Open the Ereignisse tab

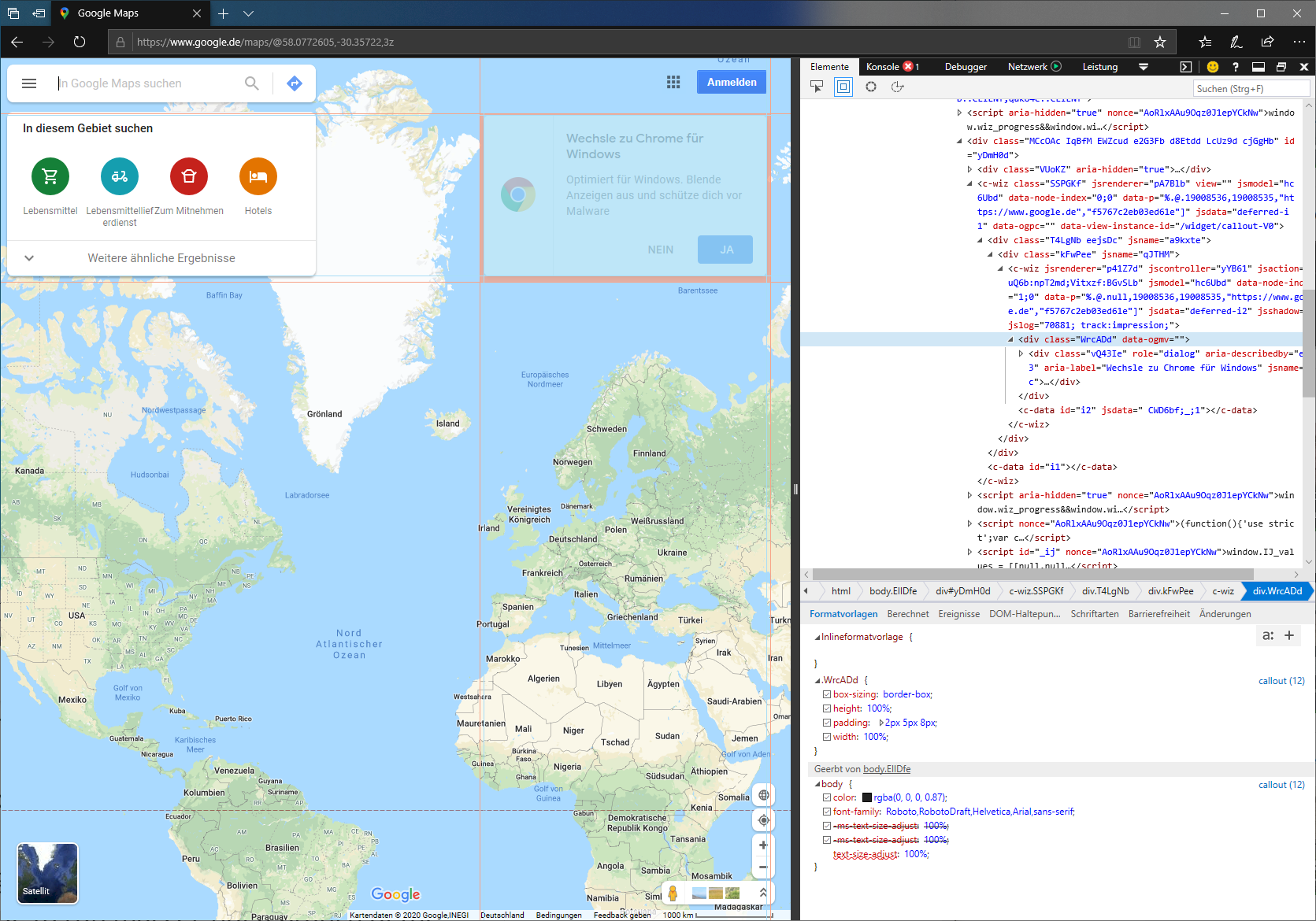pyautogui.click(x=959, y=614)
